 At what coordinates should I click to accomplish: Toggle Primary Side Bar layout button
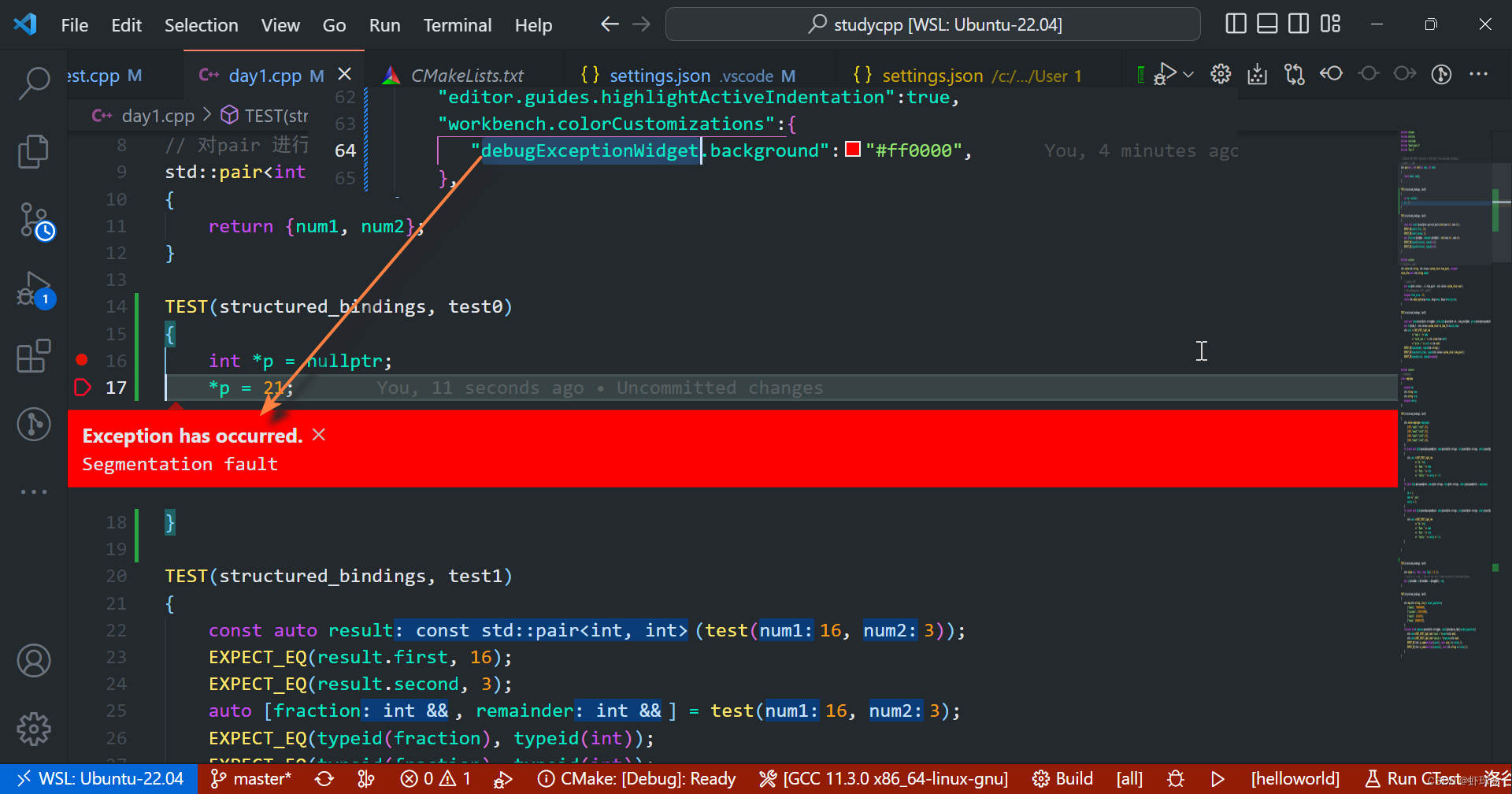pos(1236,24)
